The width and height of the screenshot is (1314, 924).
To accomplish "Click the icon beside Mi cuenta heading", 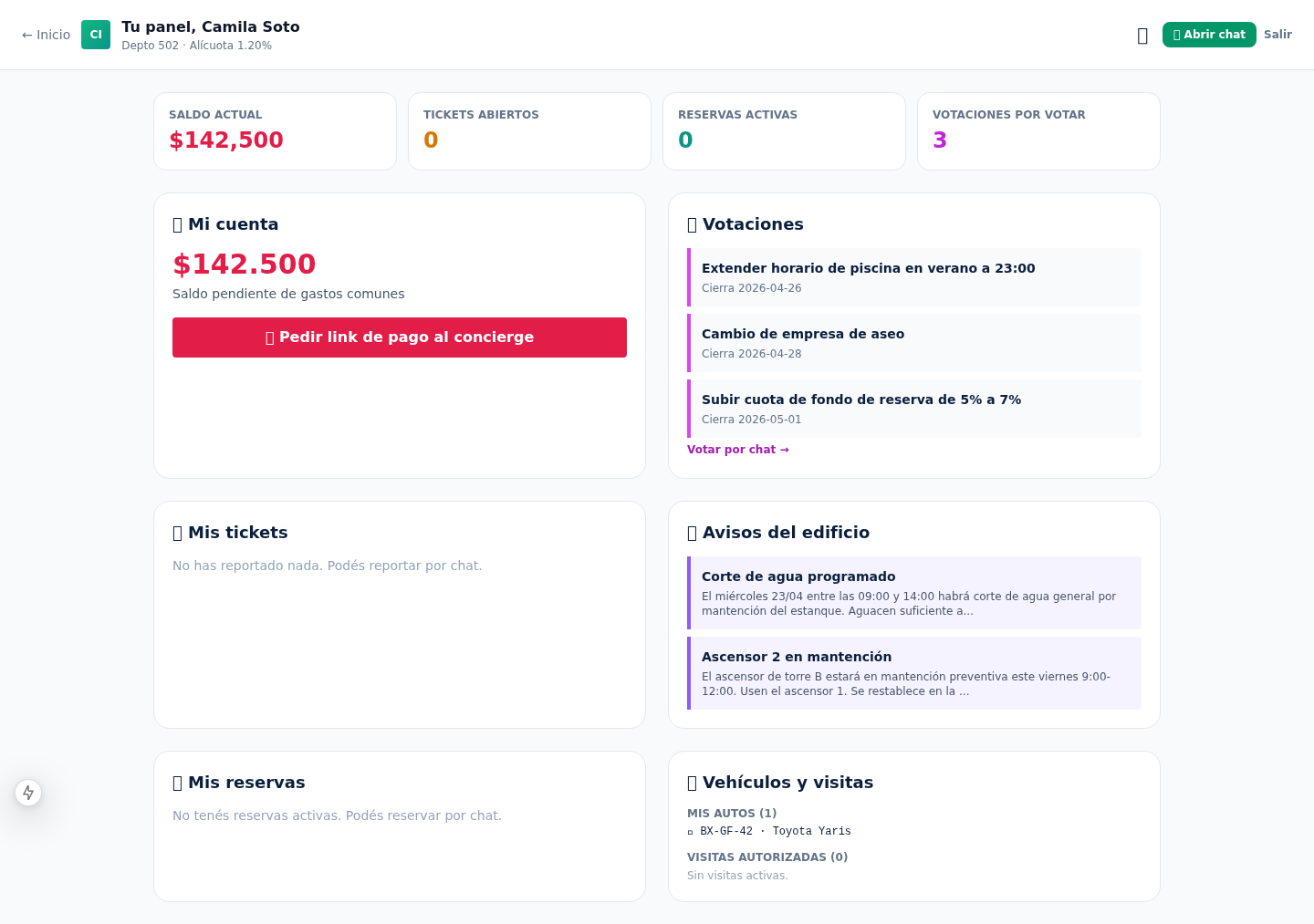I will tap(178, 225).
